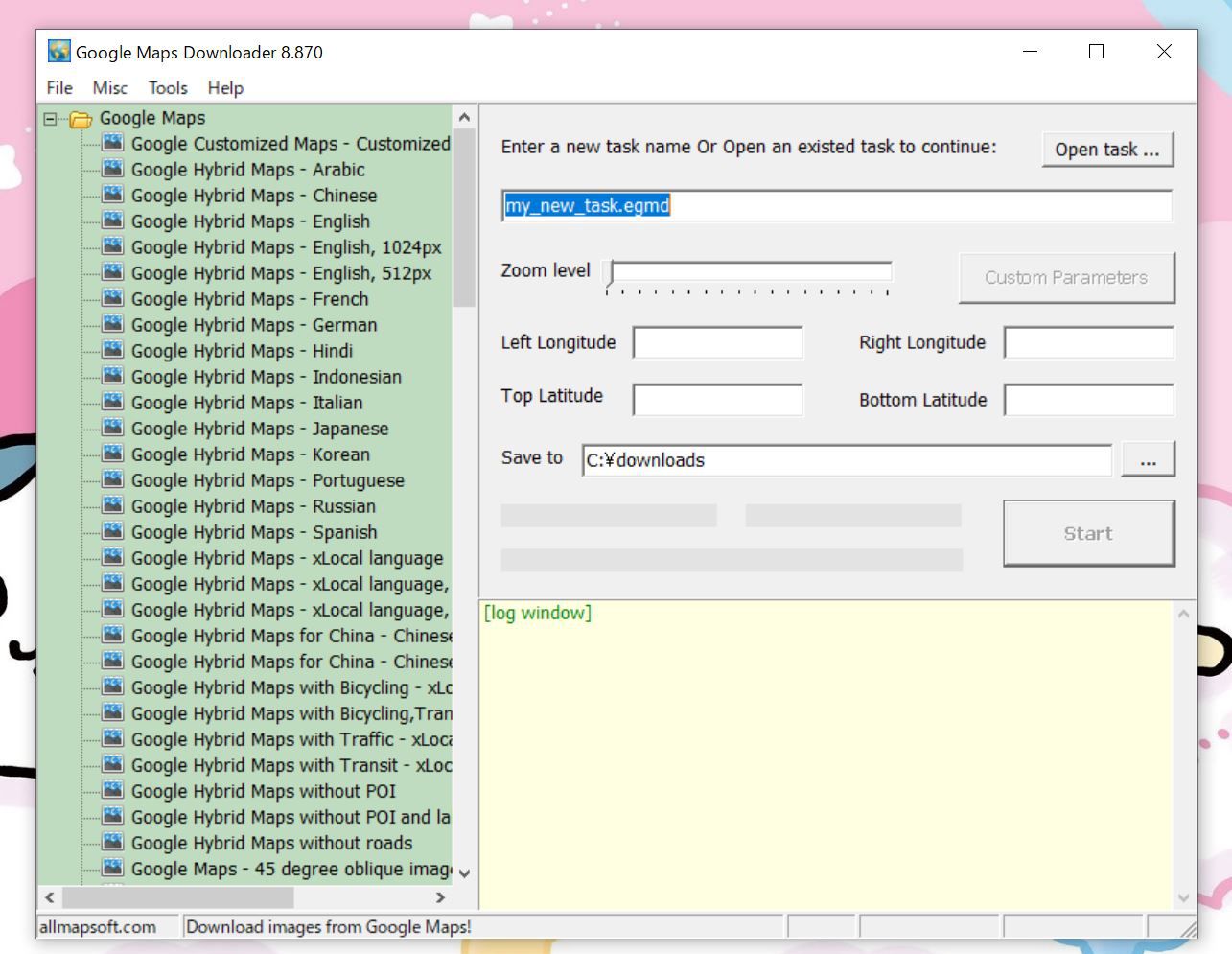Open the Tools menu
The width and height of the screenshot is (1232, 954).
pos(168,87)
